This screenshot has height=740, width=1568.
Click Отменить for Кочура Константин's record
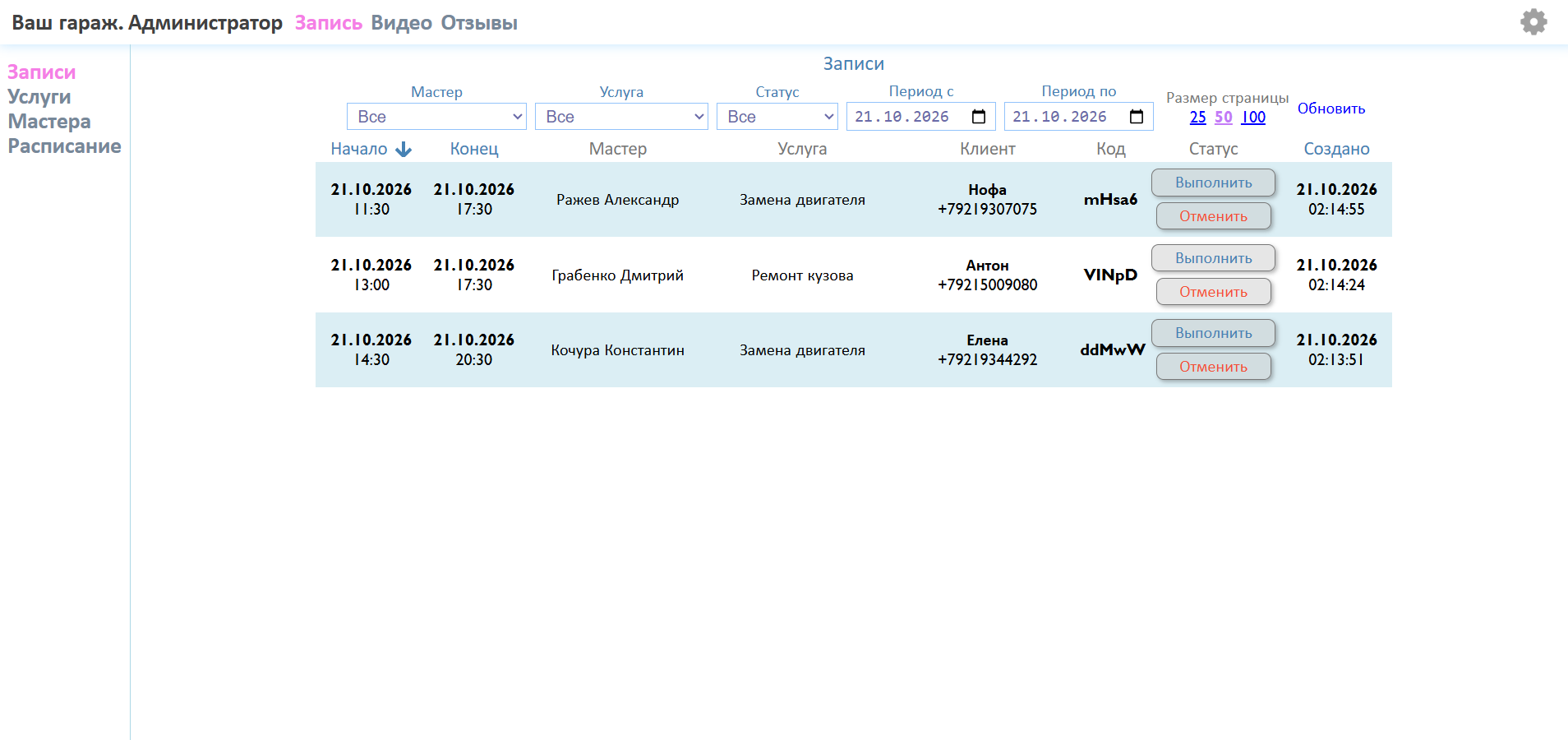coord(1213,367)
